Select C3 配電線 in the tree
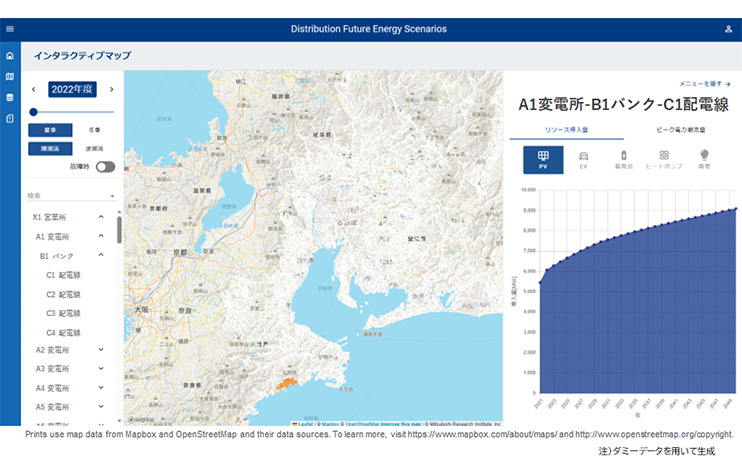 63,313
